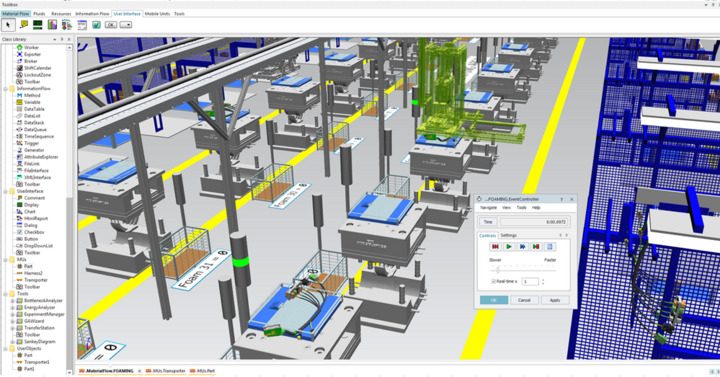Select the pointer arrow tool in toolbox

(8, 25)
